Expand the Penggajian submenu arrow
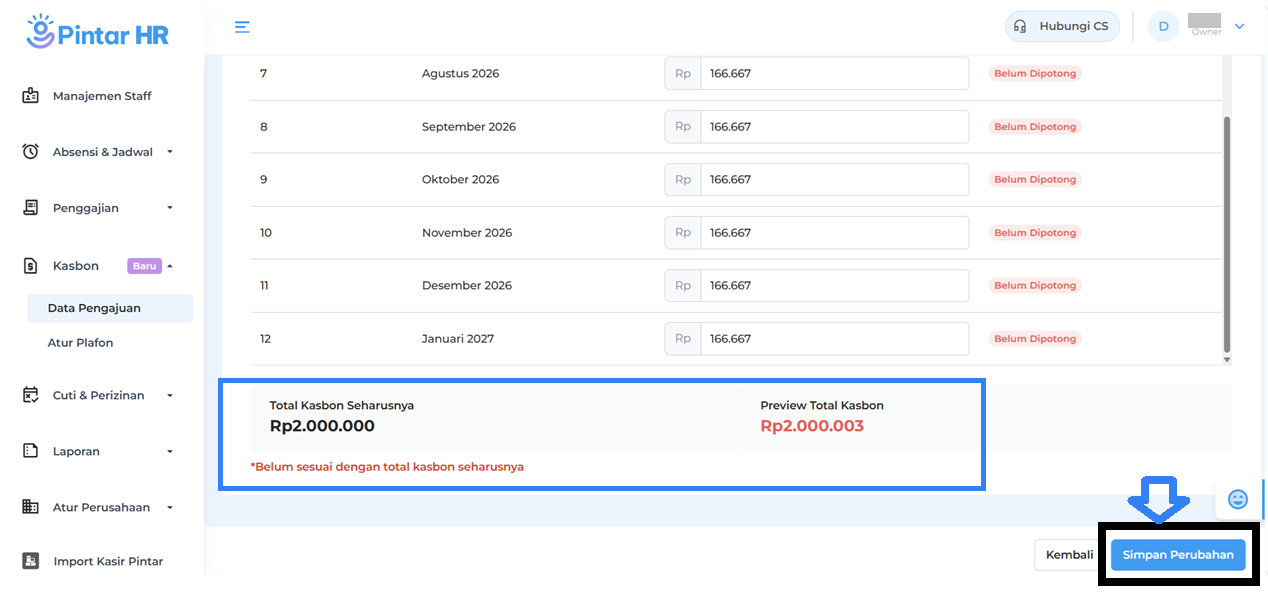Image resolution: width=1268 pixels, height=592 pixels. pyautogui.click(x=170, y=208)
